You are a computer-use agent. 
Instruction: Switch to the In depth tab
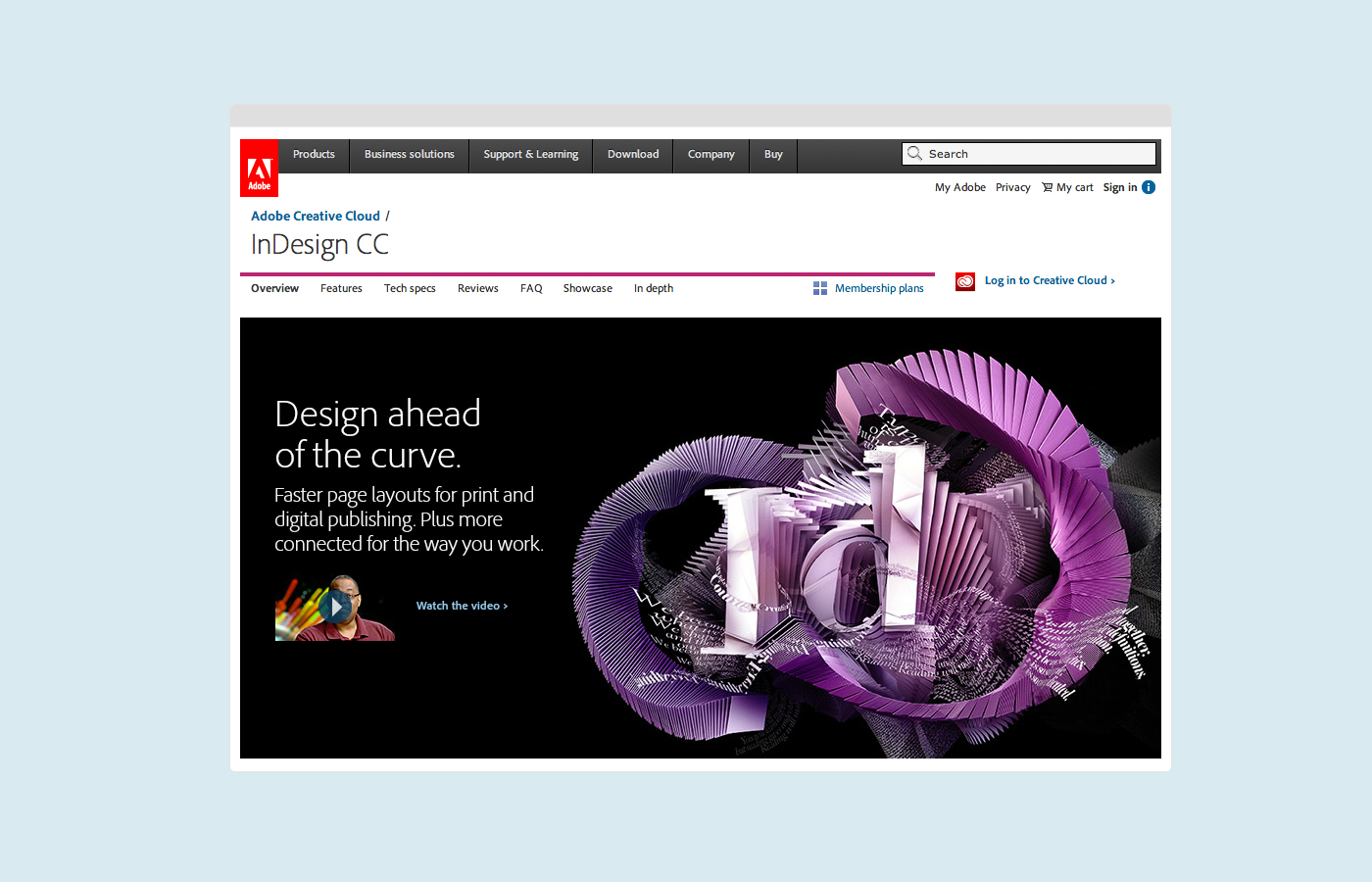pyautogui.click(x=654, y=288)
